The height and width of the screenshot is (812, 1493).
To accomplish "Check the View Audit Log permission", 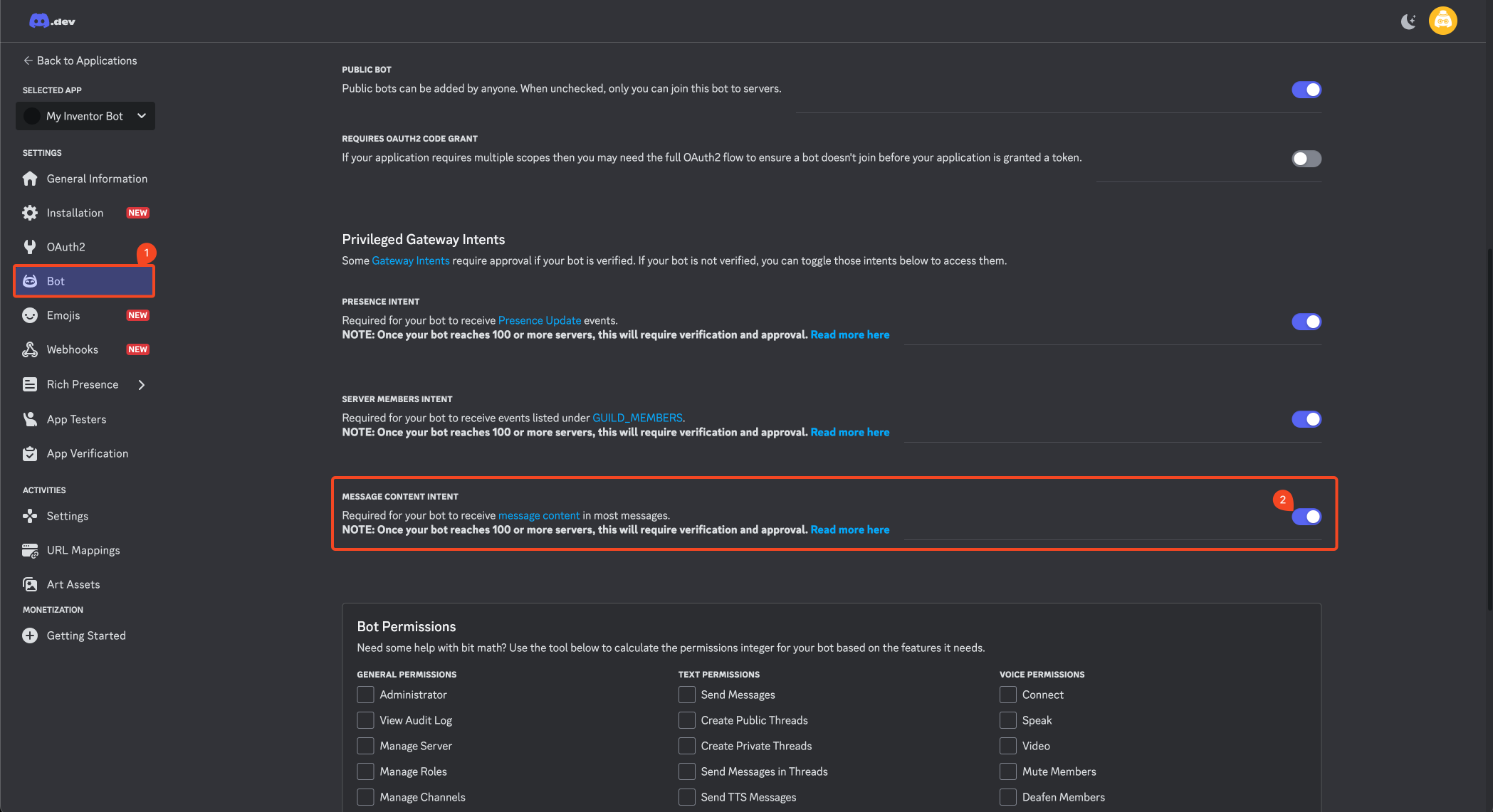I will (365, 720).
